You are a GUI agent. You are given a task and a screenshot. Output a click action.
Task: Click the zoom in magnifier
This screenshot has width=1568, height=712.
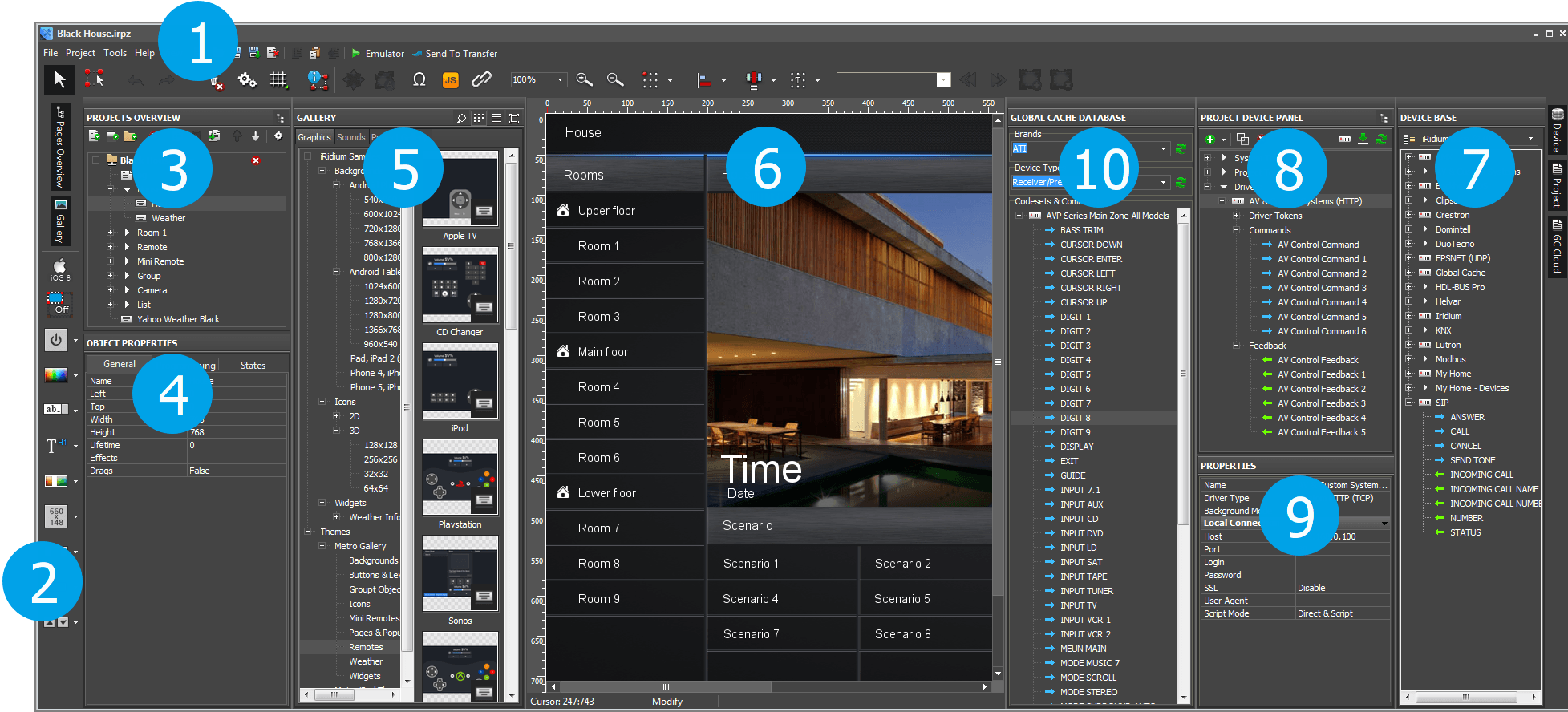584,79
